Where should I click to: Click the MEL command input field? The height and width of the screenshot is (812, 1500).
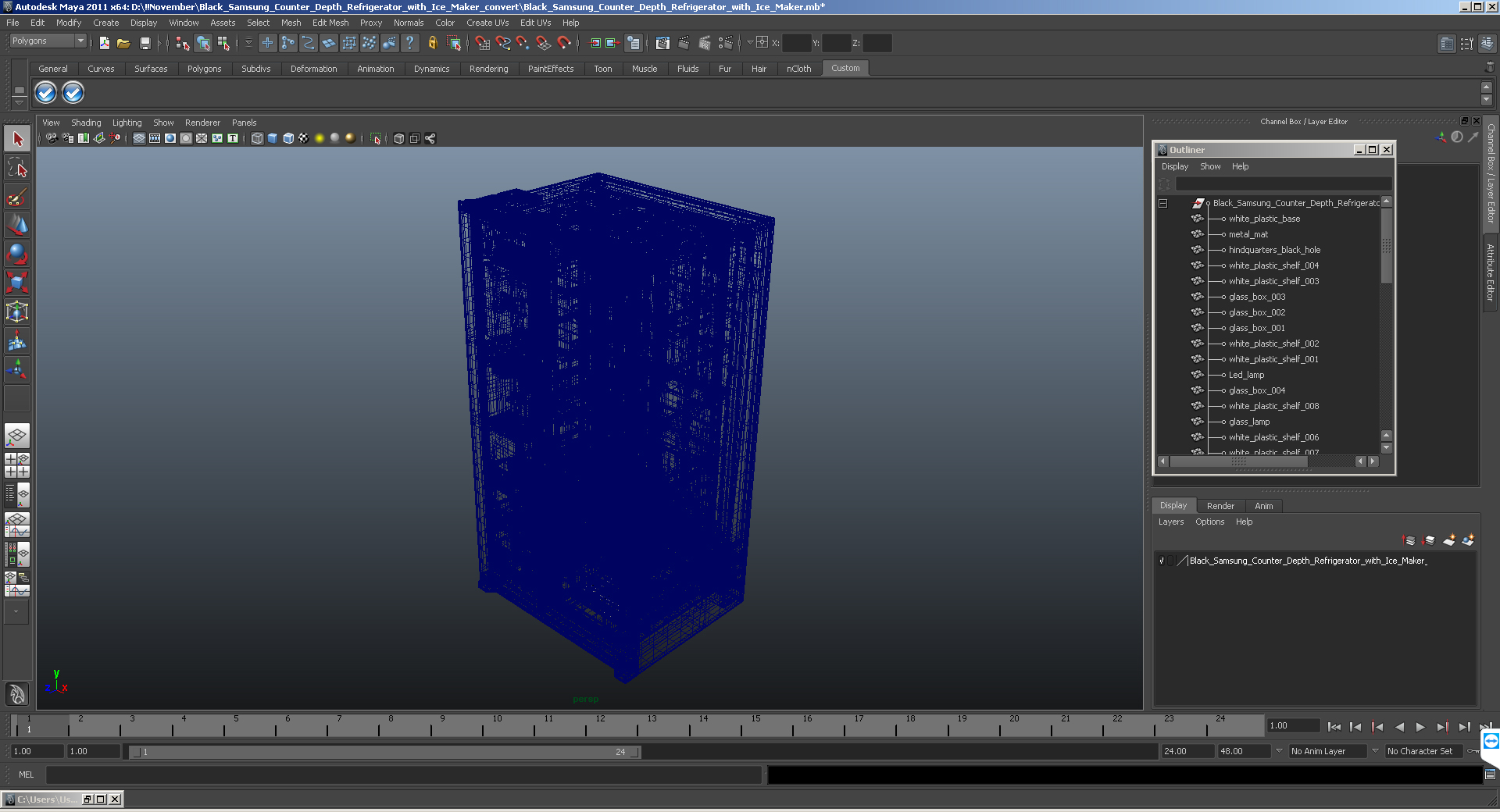click(404, 775)
